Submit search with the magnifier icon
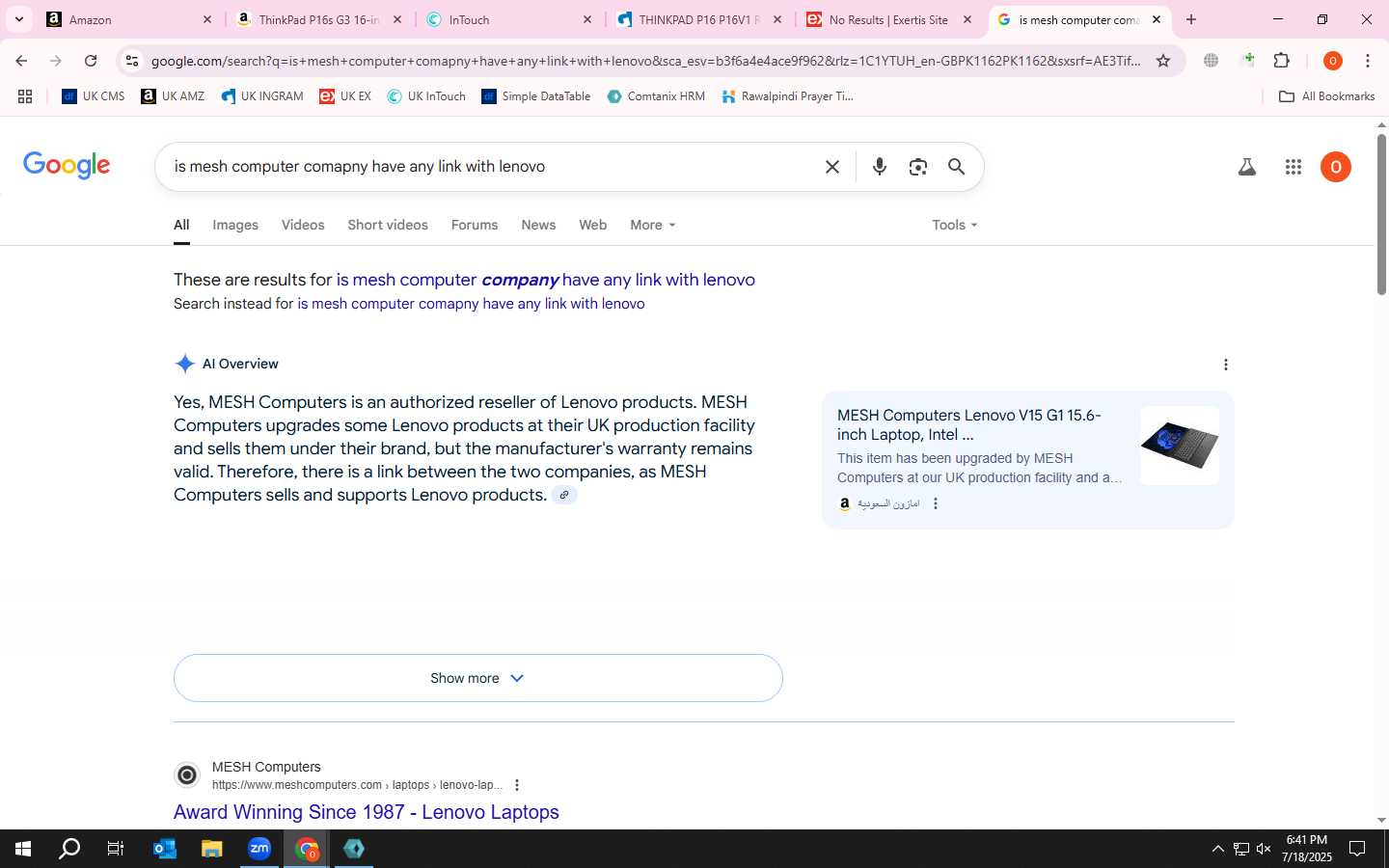The image size is (1389, 868). (956, 167)
